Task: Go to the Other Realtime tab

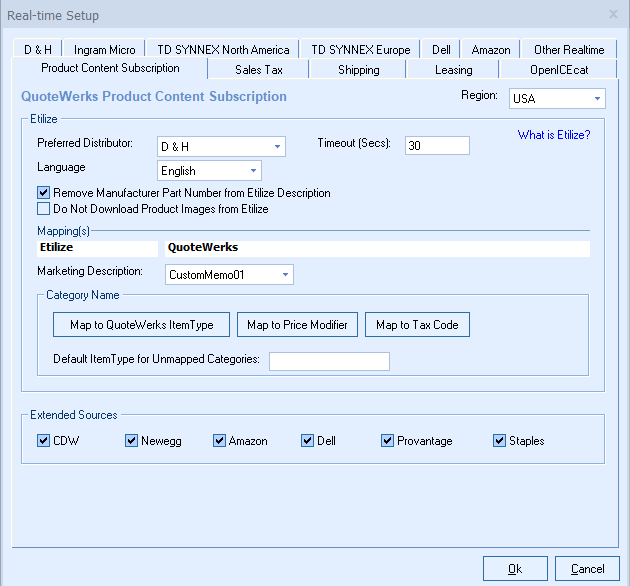Action: 569,49
